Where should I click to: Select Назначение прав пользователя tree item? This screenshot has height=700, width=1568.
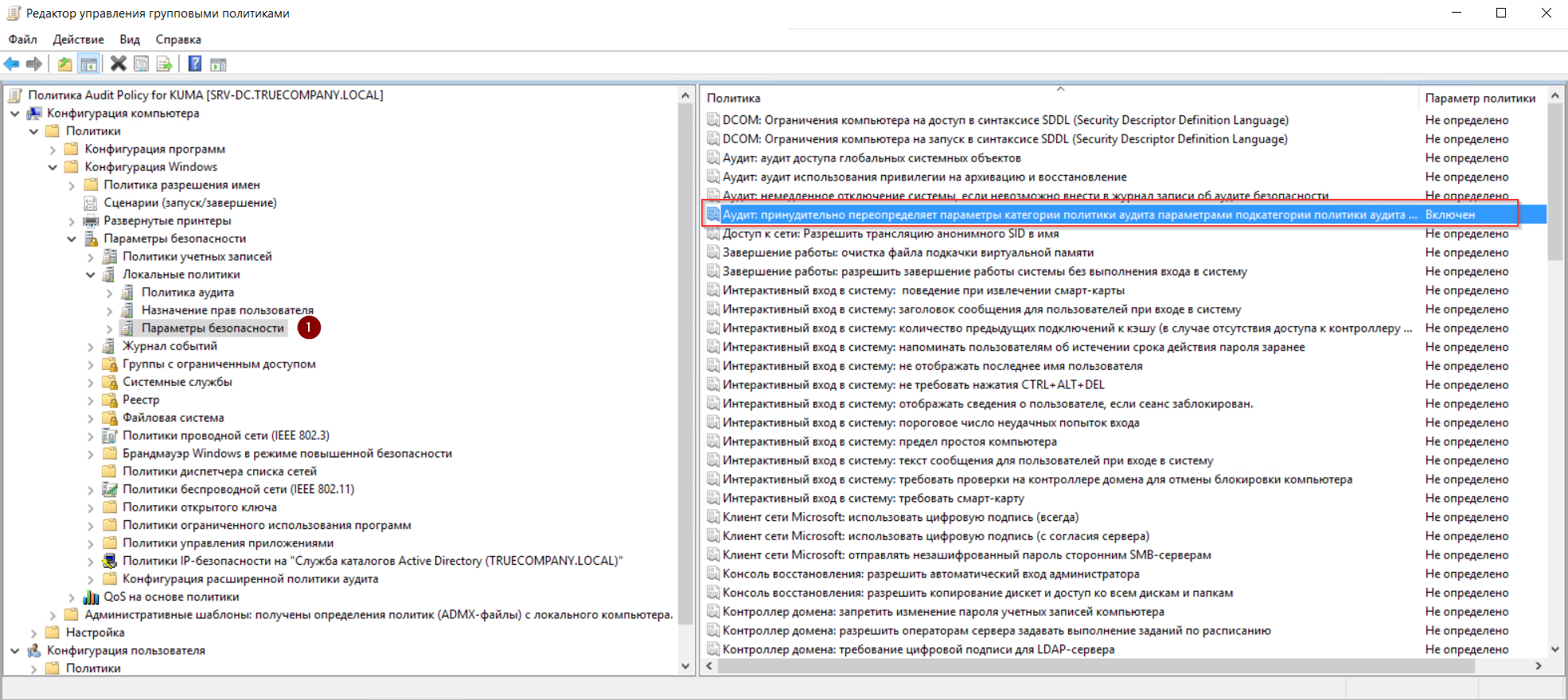(x=227, y=310)
